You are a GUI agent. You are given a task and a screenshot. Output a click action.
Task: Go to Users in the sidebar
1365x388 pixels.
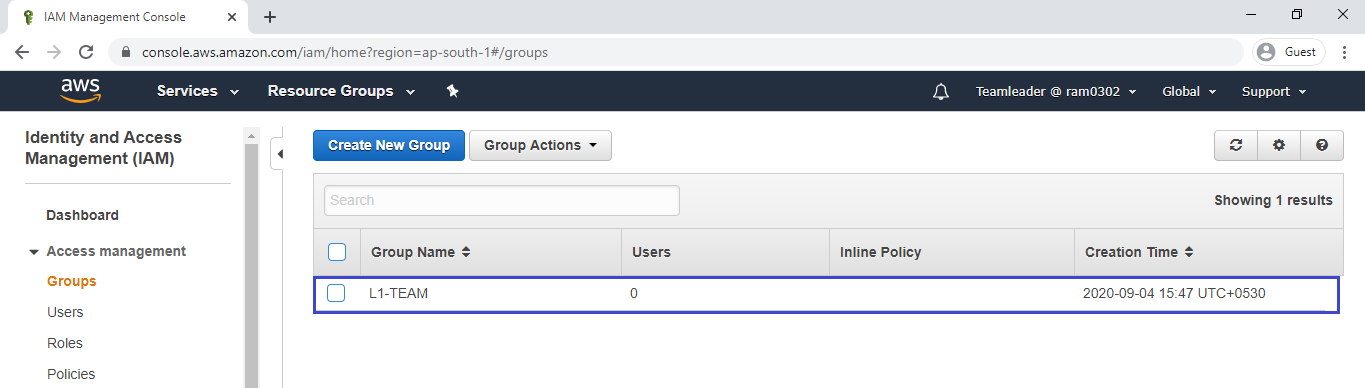click(x=65, y=312)
